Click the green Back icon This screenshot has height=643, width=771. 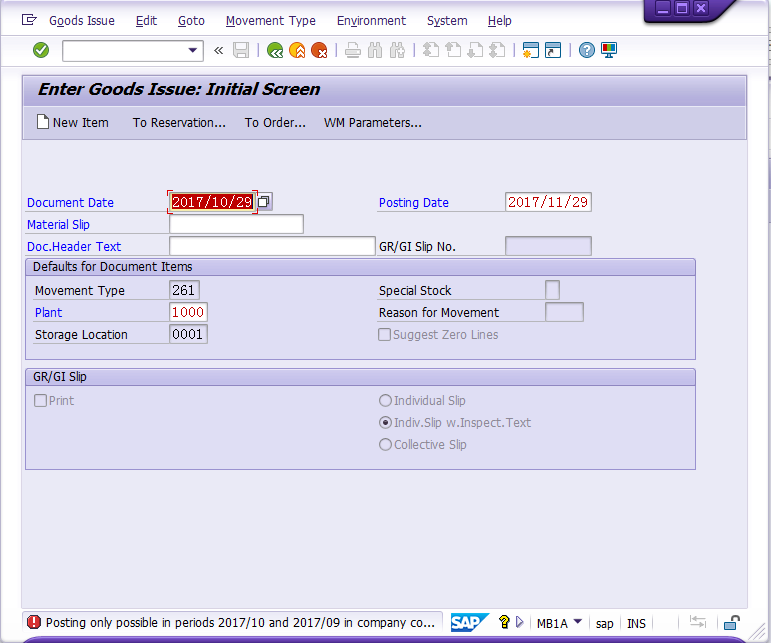click(275, 50)
